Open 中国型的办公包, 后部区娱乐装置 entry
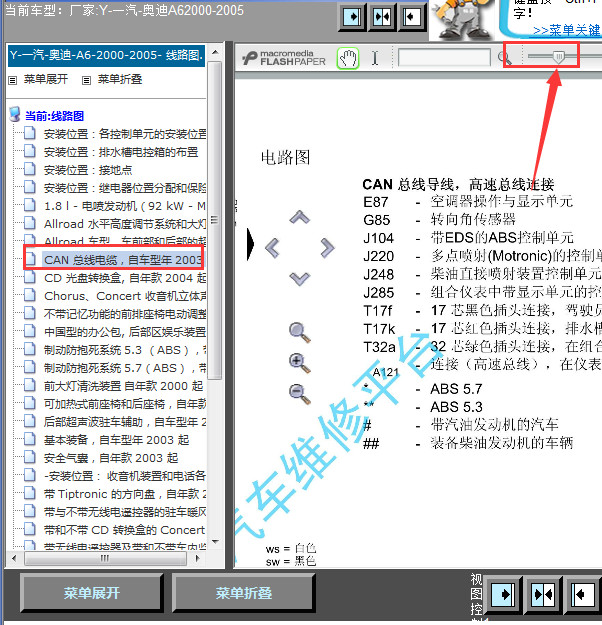 pyautogui.click(x=125, y=332)
